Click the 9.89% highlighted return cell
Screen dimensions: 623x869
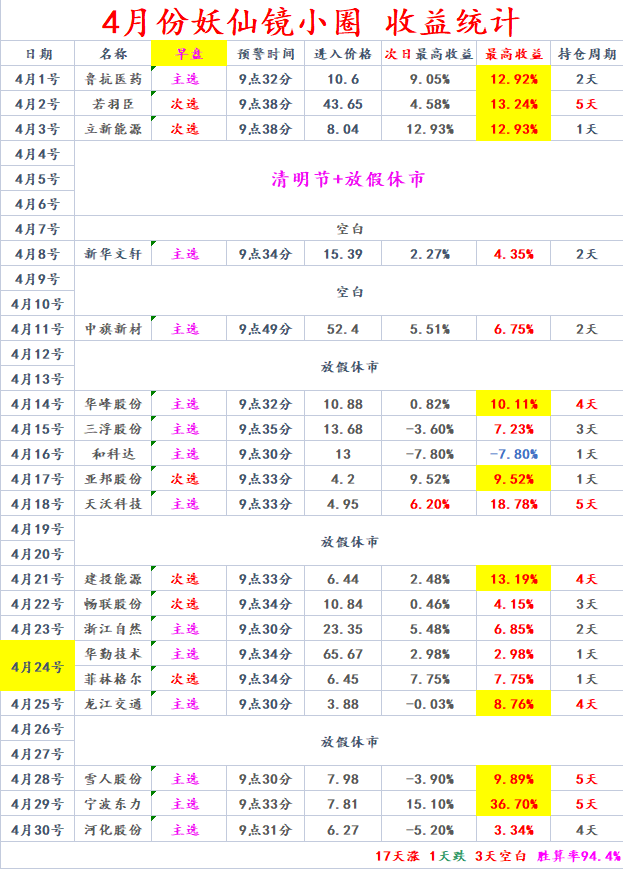click(514, 779)
